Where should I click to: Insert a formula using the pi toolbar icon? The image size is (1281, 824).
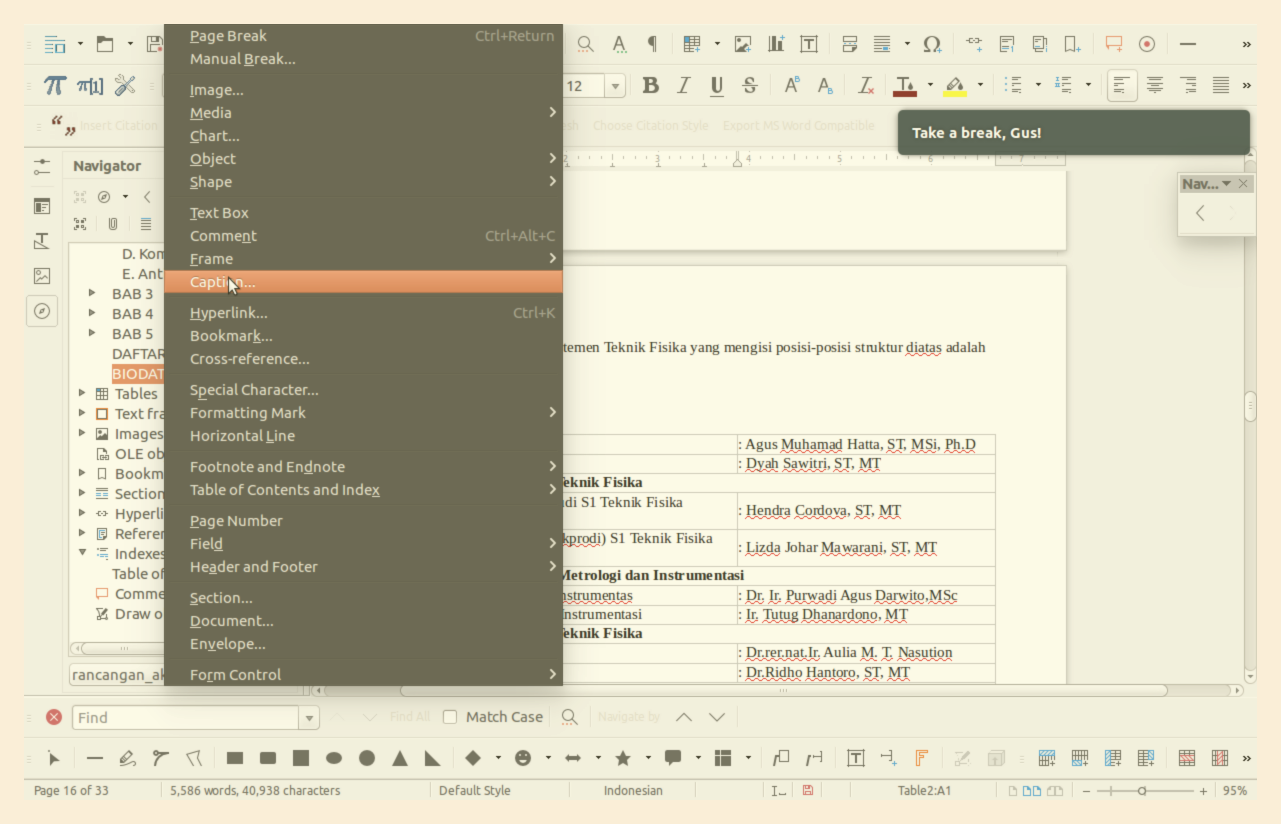click(x=53, y=86)
